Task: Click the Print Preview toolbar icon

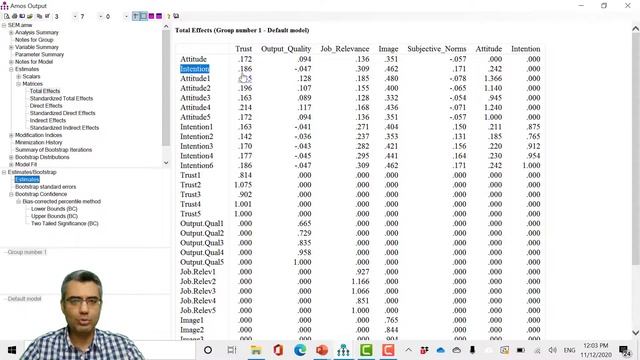Action: click(x=7, y=16)
